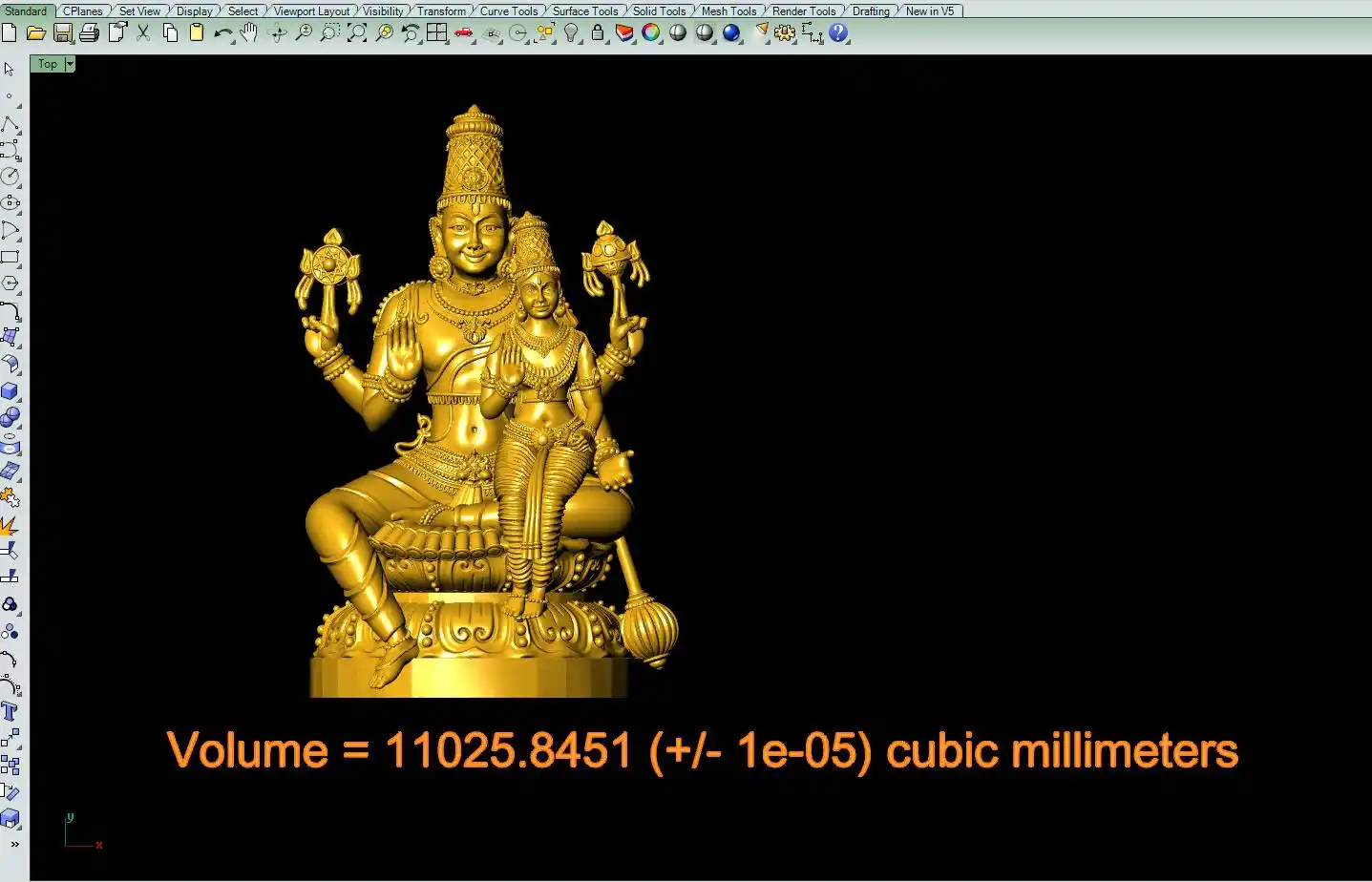Click the Rectangle tool icon
The width and height of the screenshot is (1372, 882).
pyautogui.click(x=10, y=257)
